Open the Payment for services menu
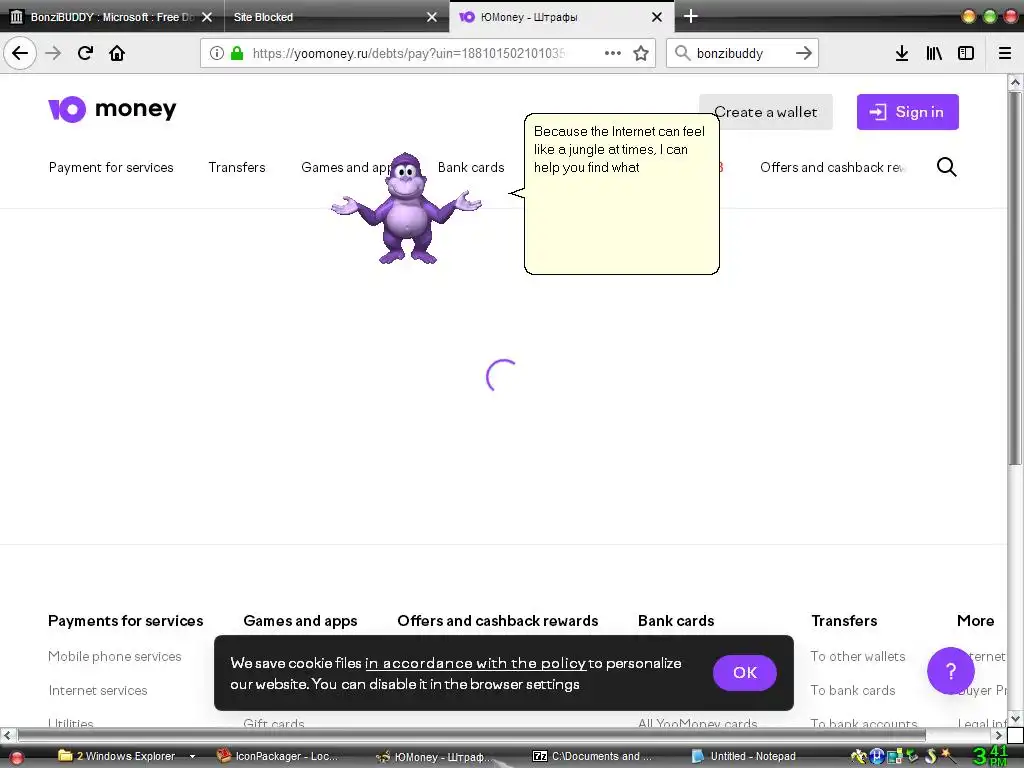Viewport: 1024px width, 768px height. pyautogui.click(x=111, y=167)
